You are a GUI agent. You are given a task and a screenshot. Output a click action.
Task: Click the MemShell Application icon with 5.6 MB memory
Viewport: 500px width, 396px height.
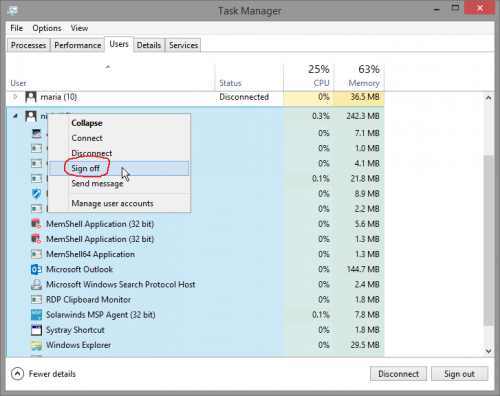coord(36,224)
